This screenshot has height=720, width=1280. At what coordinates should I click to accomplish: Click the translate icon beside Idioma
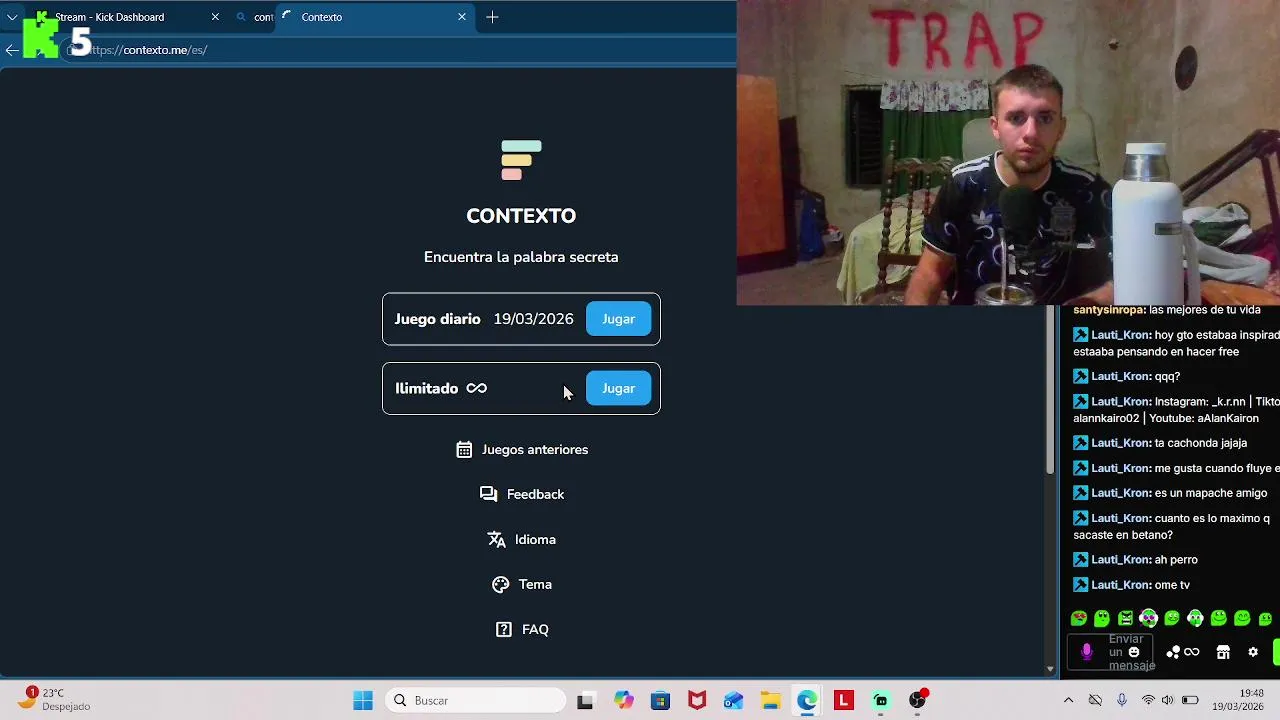[x=496, y=539]
